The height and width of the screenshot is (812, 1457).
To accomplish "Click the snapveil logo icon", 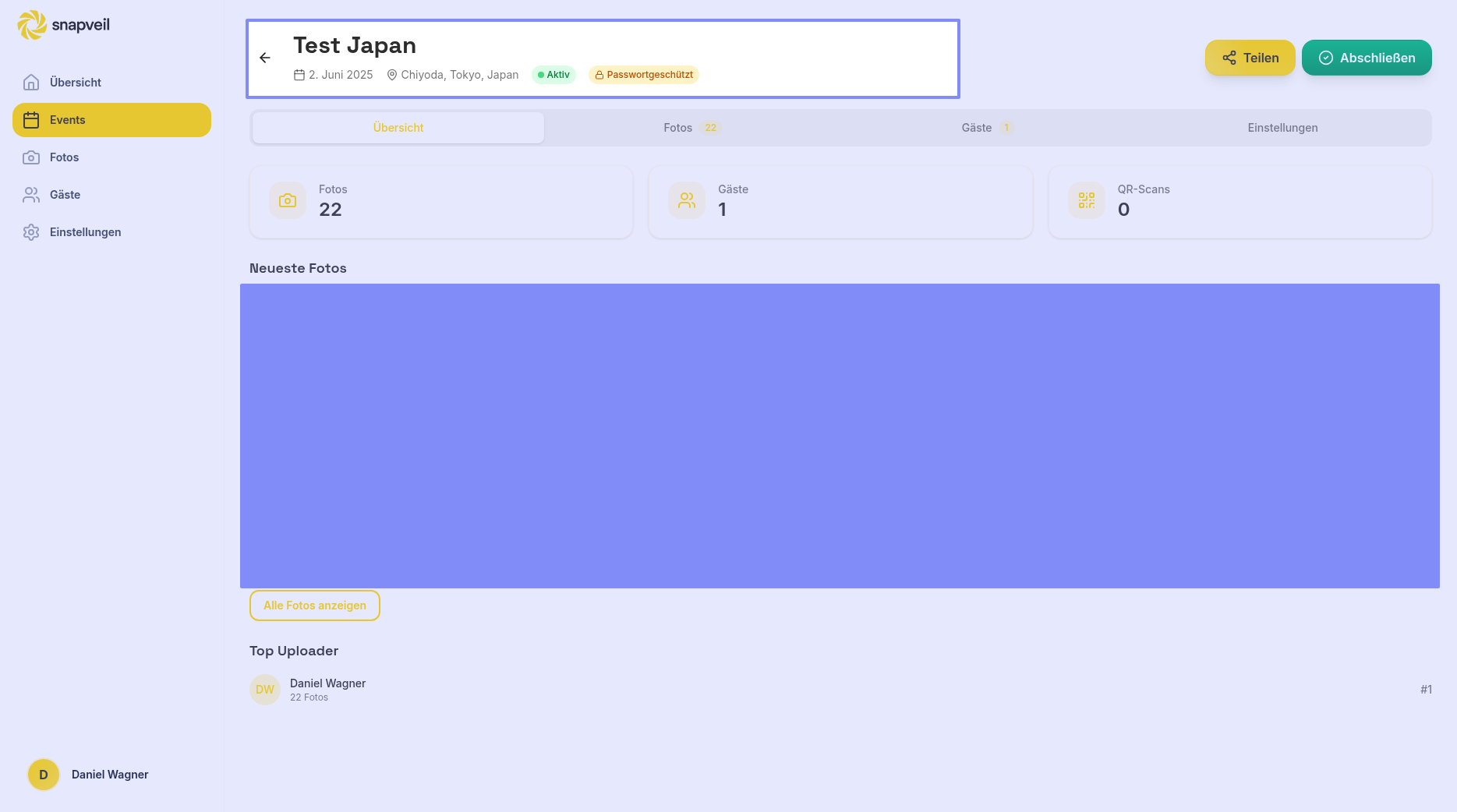I will click(32, 25).
